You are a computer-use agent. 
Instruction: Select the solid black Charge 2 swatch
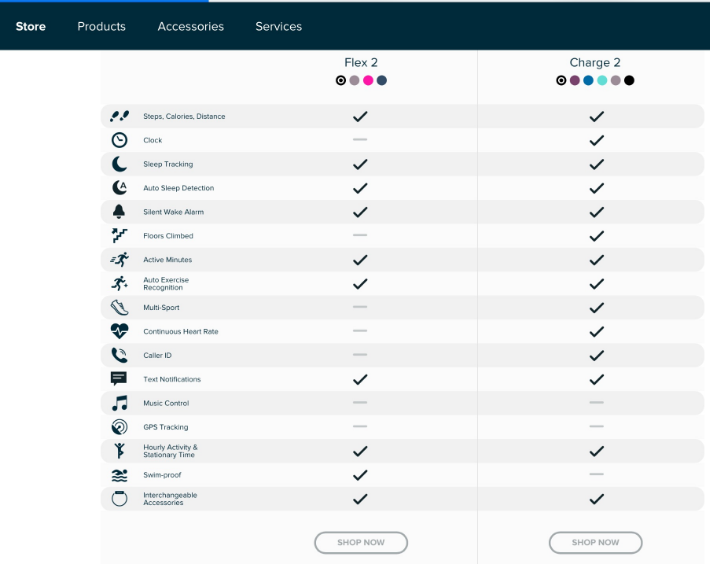point(629,81)
